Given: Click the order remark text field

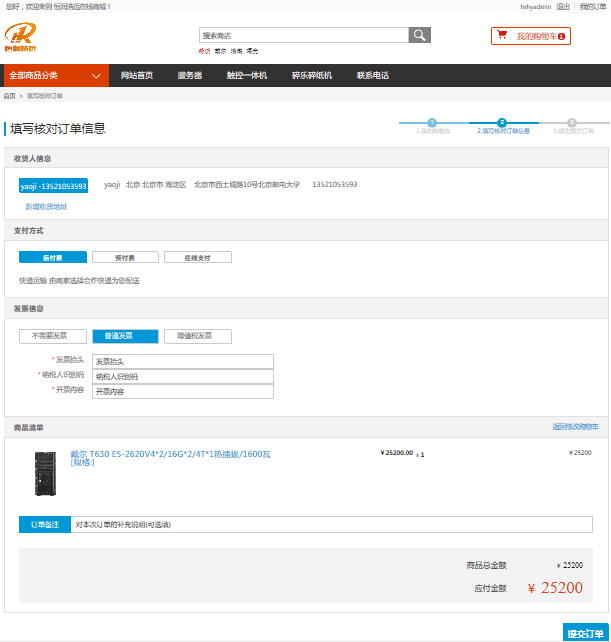Looking at the screenshot, I should (332, 524).
